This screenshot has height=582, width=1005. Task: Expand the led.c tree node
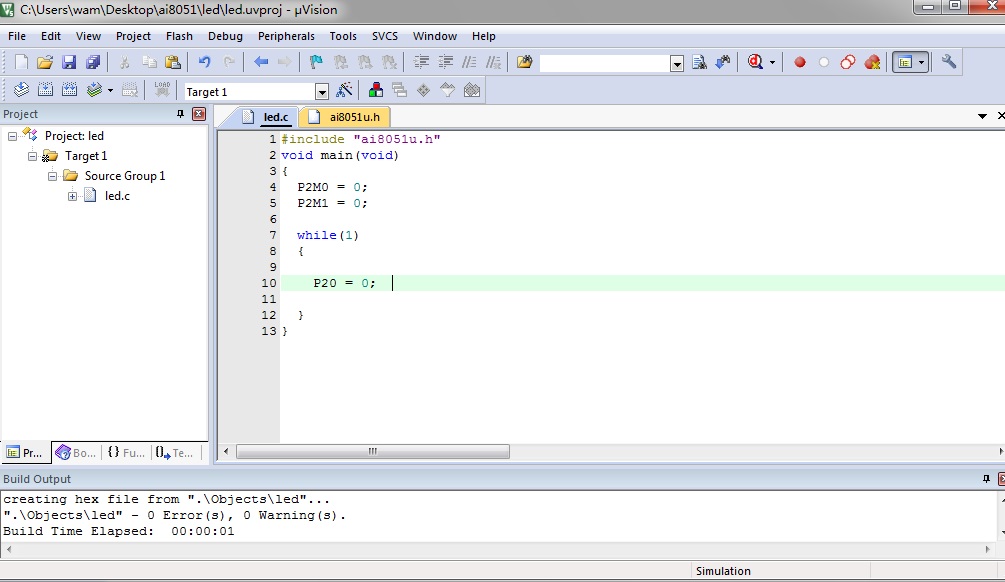[72, 196]
